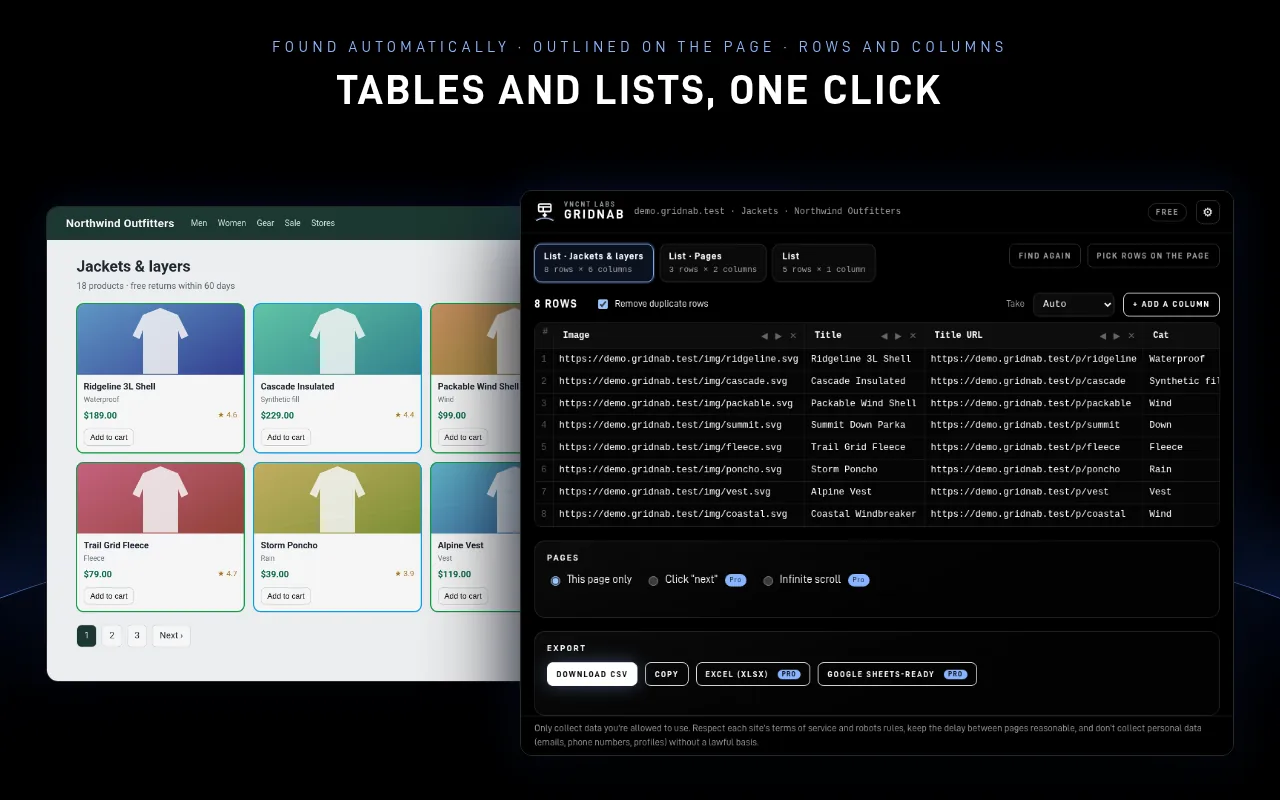Click the Copy export button

tap(667, 674)
